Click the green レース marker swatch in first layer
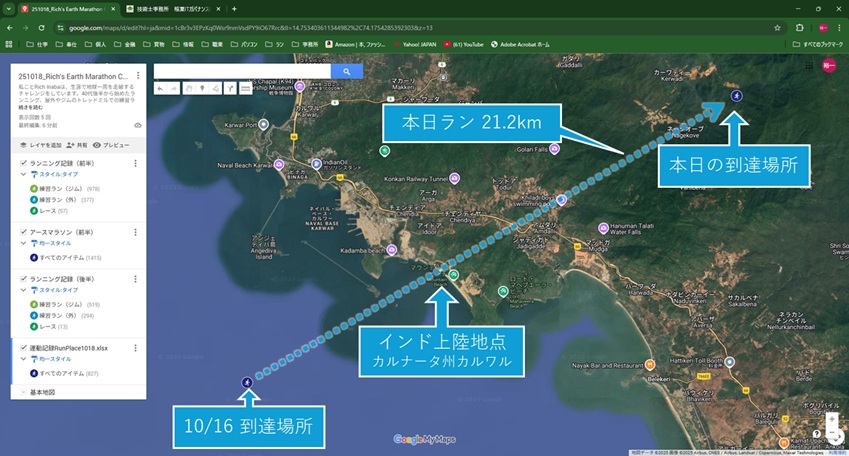This screenshot has height=456, width=849. [33, 211]
